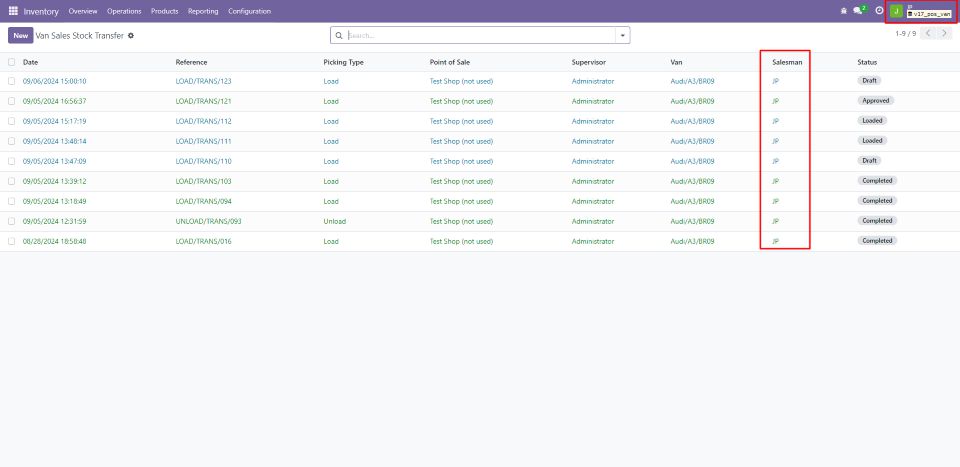Viewport: 960px width, 467px height.
Task: Open the activities clock icon
Action: point(879,11)
